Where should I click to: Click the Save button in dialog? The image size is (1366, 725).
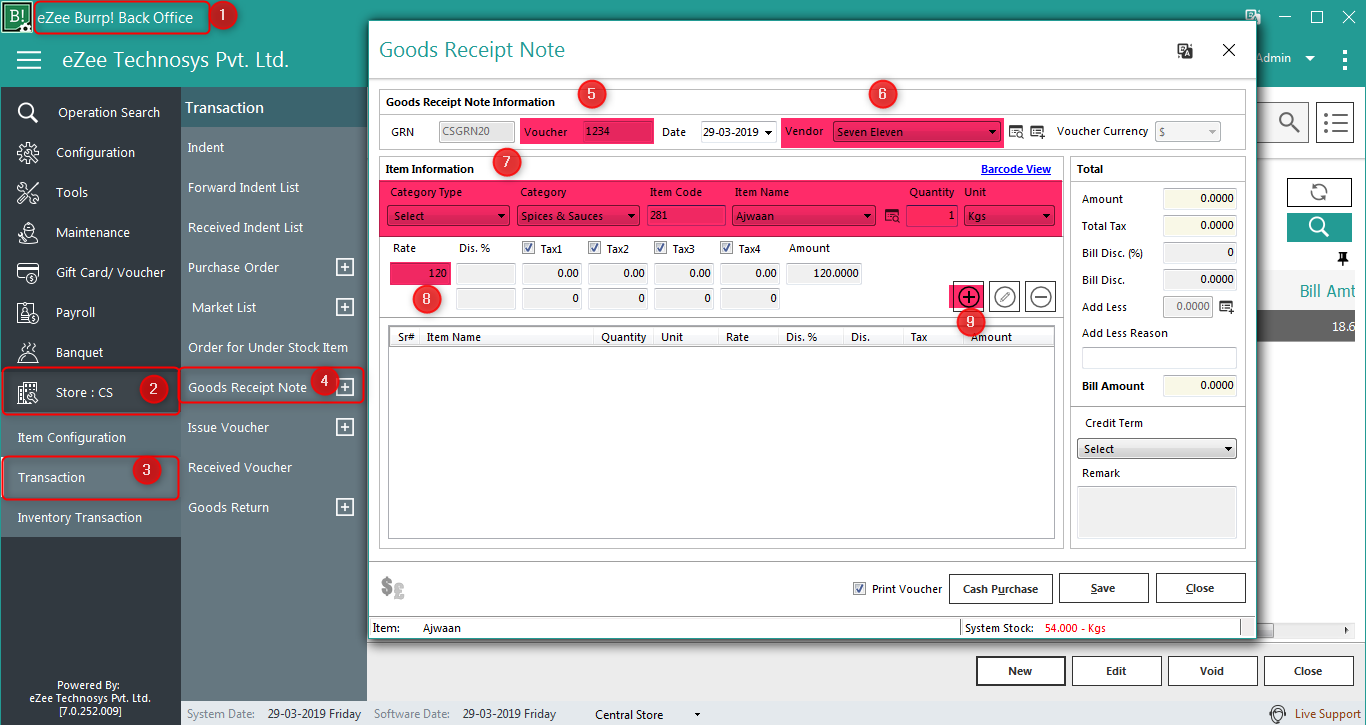(x=1103, y=588)
